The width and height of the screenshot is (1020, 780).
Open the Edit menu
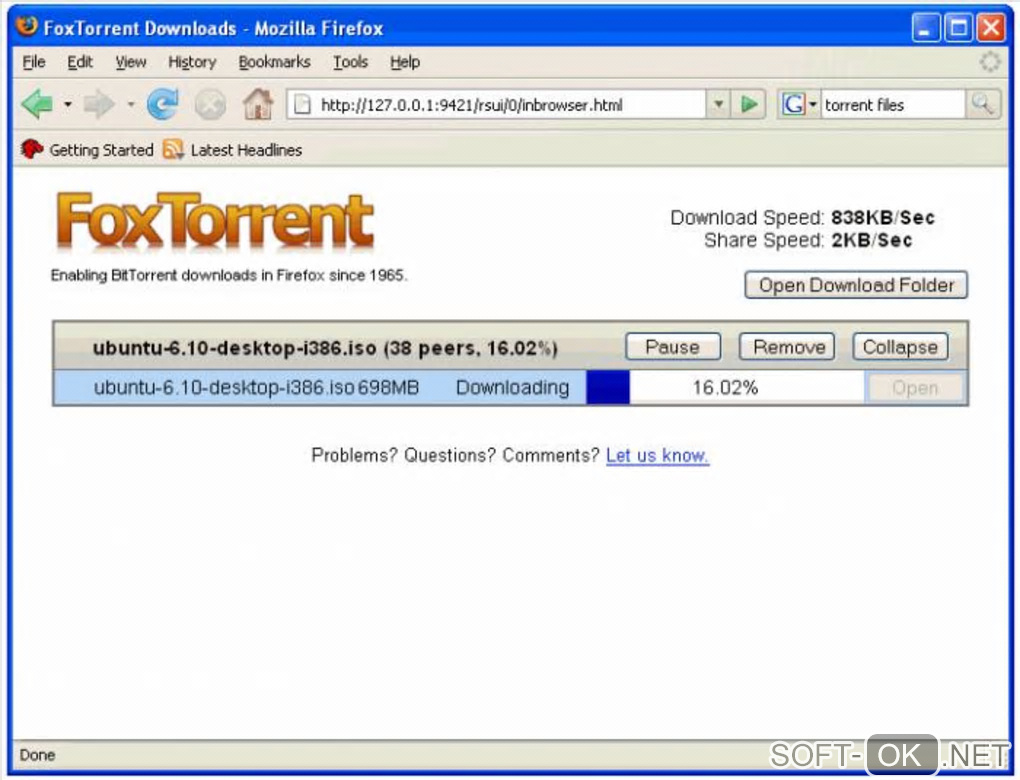[x=80, y=62]
